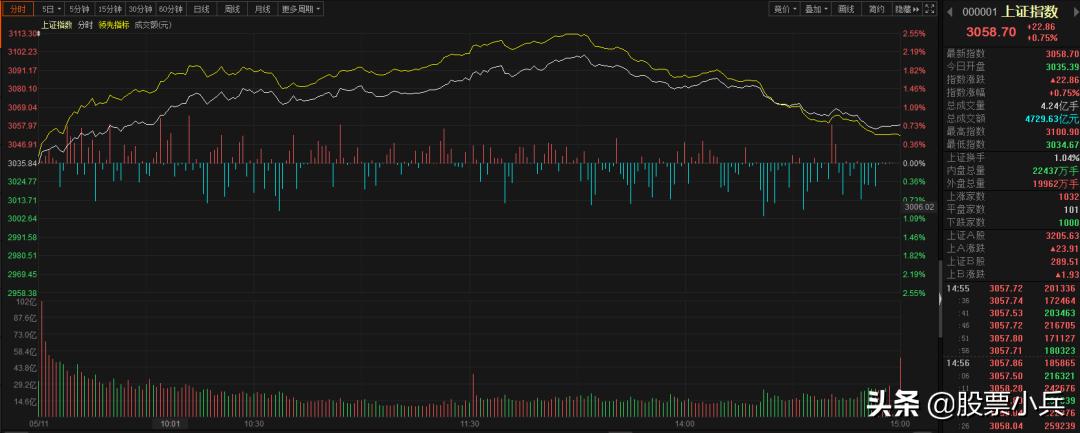
Task: Click the 15:00 closing time label
Action: coord(900,424)
